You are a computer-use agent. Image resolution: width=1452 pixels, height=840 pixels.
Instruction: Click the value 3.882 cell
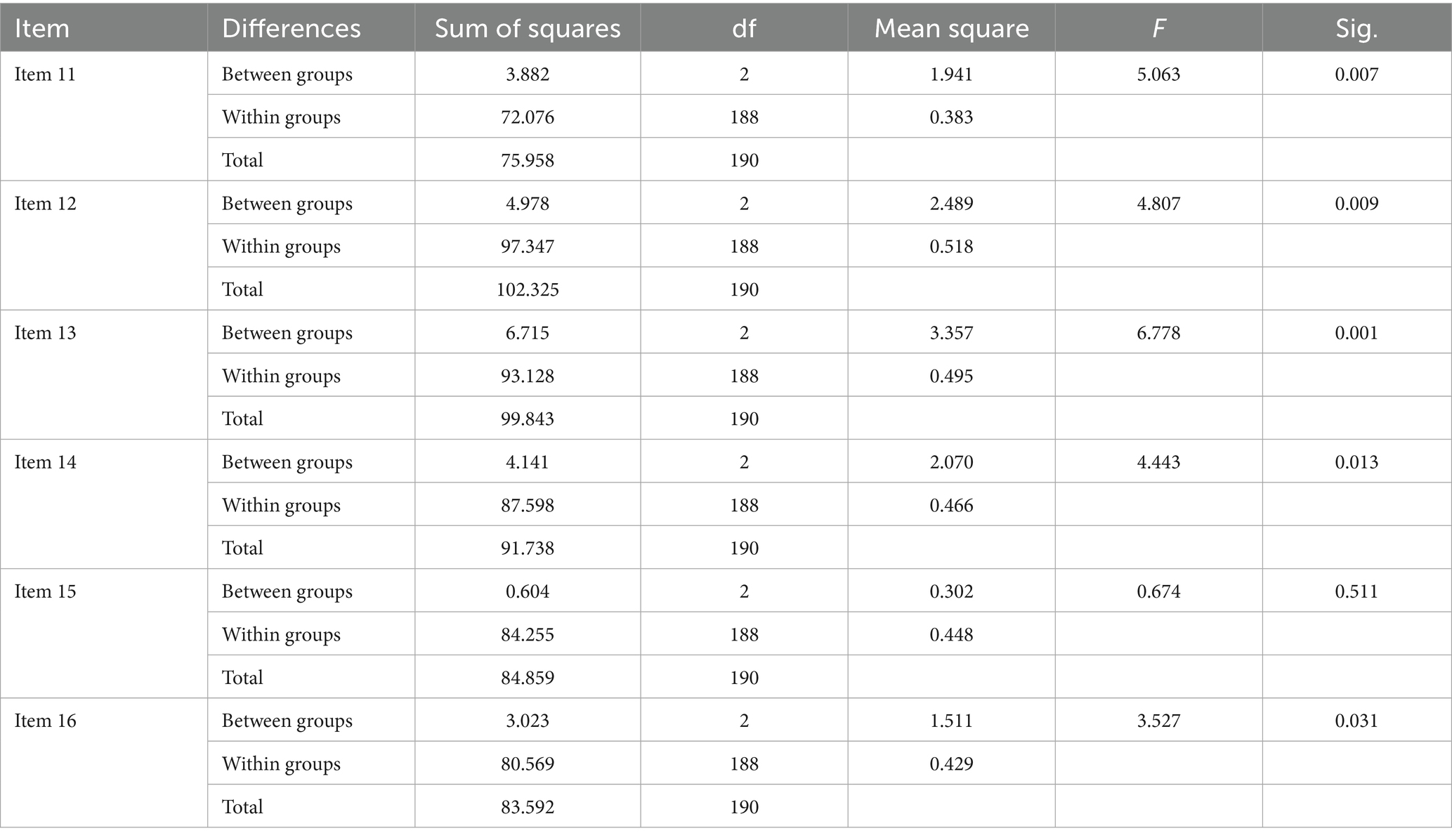tap(528, 74)
